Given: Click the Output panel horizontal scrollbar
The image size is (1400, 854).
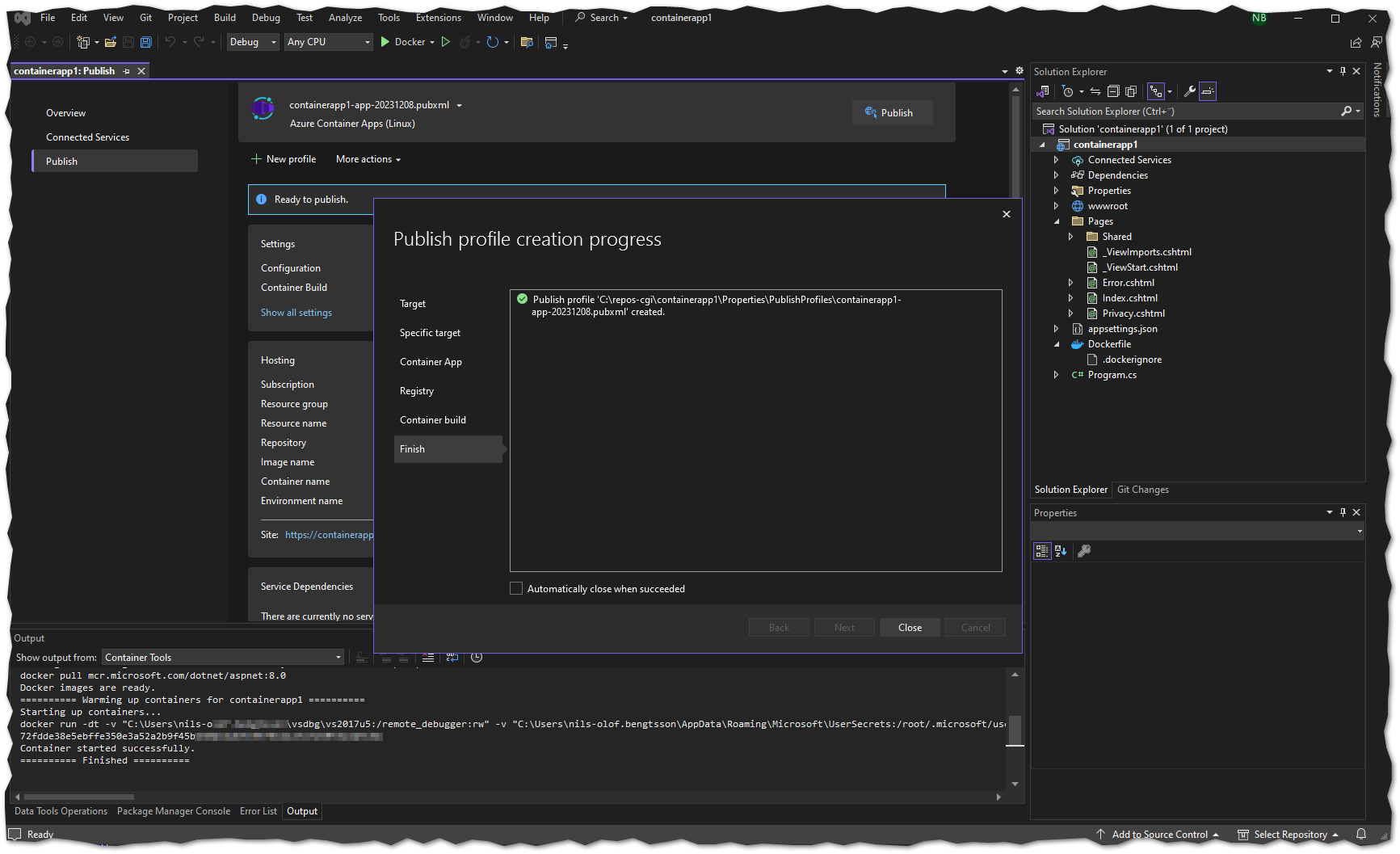Looking at the screenshot, I should tap(507, 797).
